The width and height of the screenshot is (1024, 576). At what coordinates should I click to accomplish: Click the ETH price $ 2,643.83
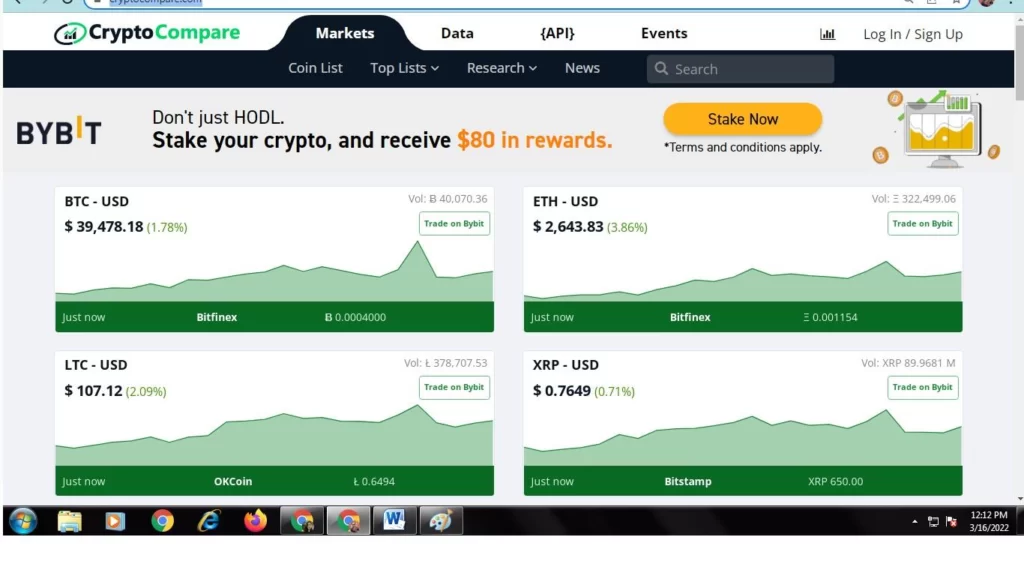[x=568, y=227]
